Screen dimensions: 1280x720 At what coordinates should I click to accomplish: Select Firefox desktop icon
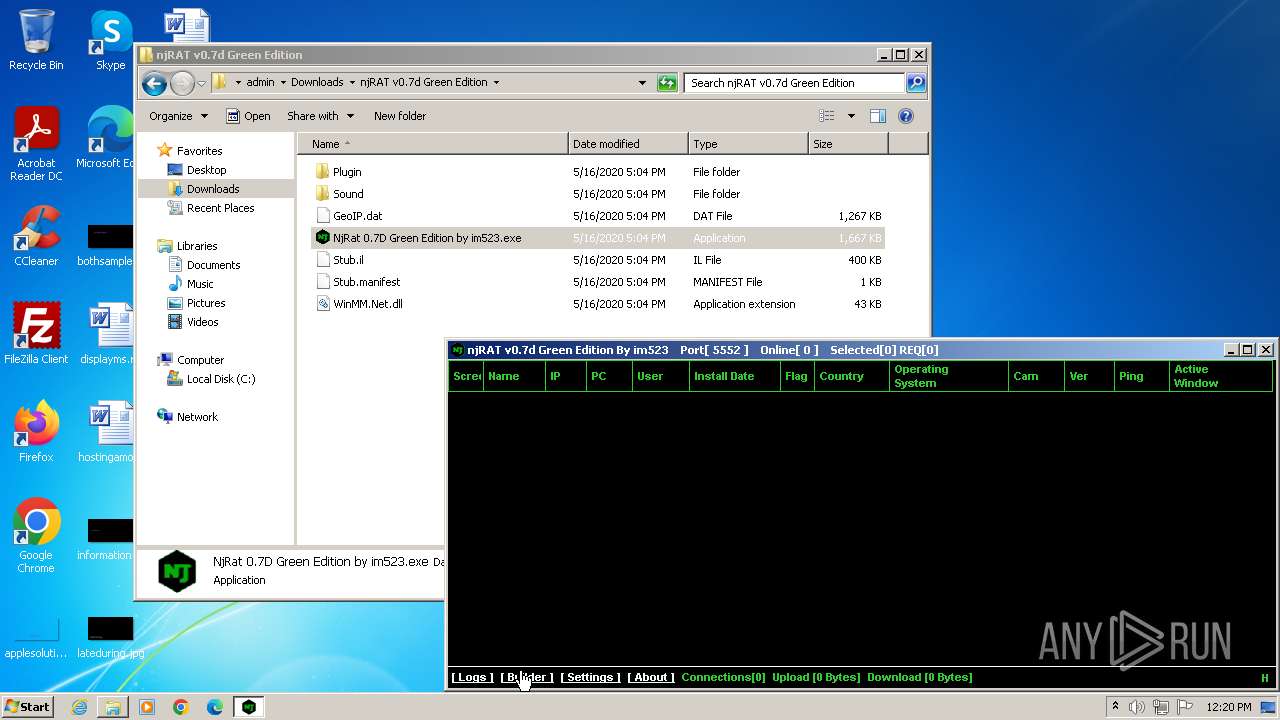(36, 432)
